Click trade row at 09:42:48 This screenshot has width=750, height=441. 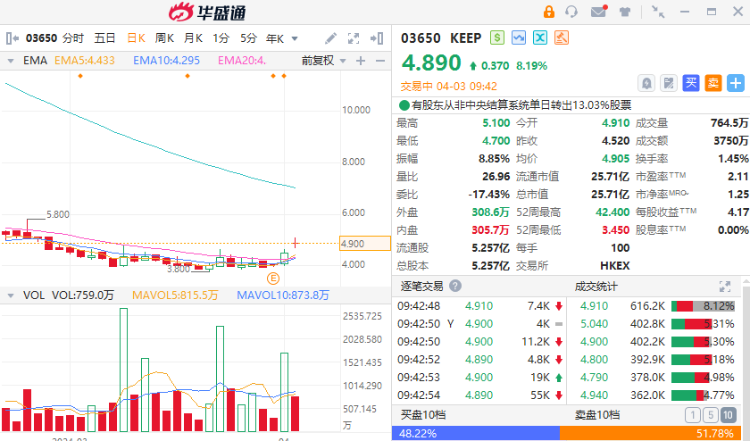pos(480,306)
